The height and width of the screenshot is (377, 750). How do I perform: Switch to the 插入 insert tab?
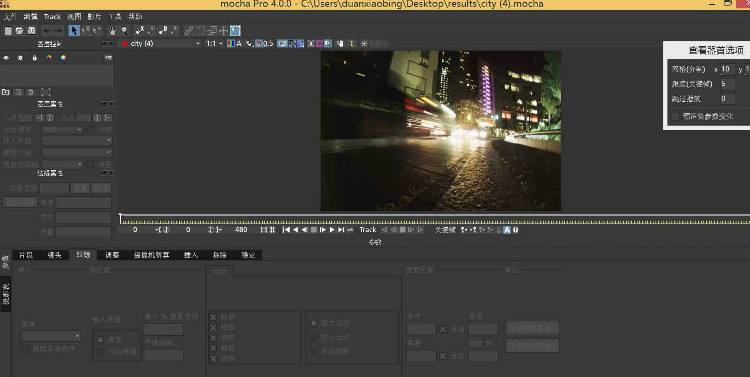(x=191, y=255)
